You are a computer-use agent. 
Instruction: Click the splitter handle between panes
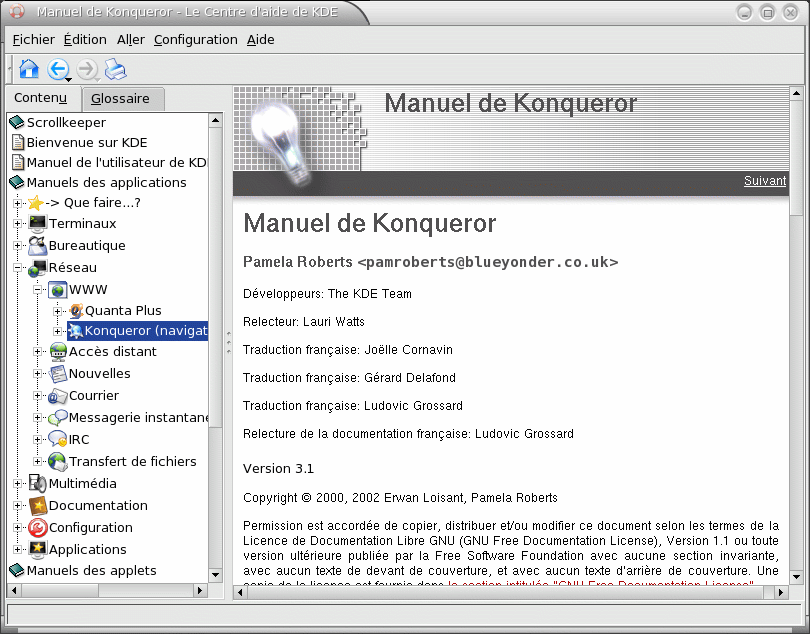pos(228,343)
